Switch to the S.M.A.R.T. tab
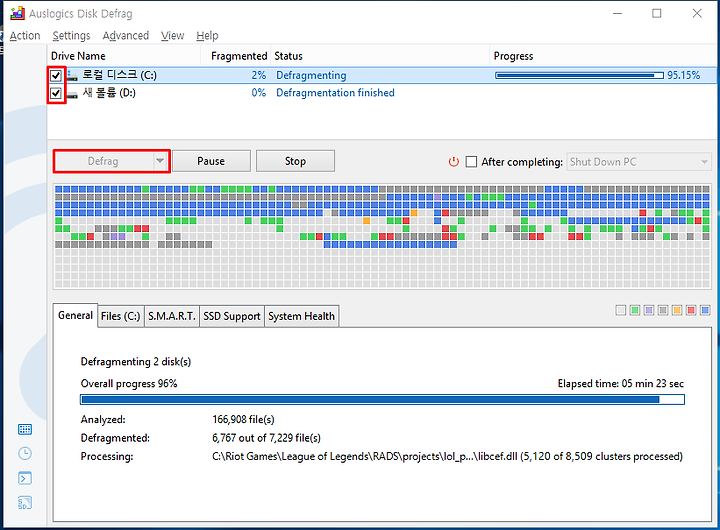 pyautogui.click(x=172, y=316)
